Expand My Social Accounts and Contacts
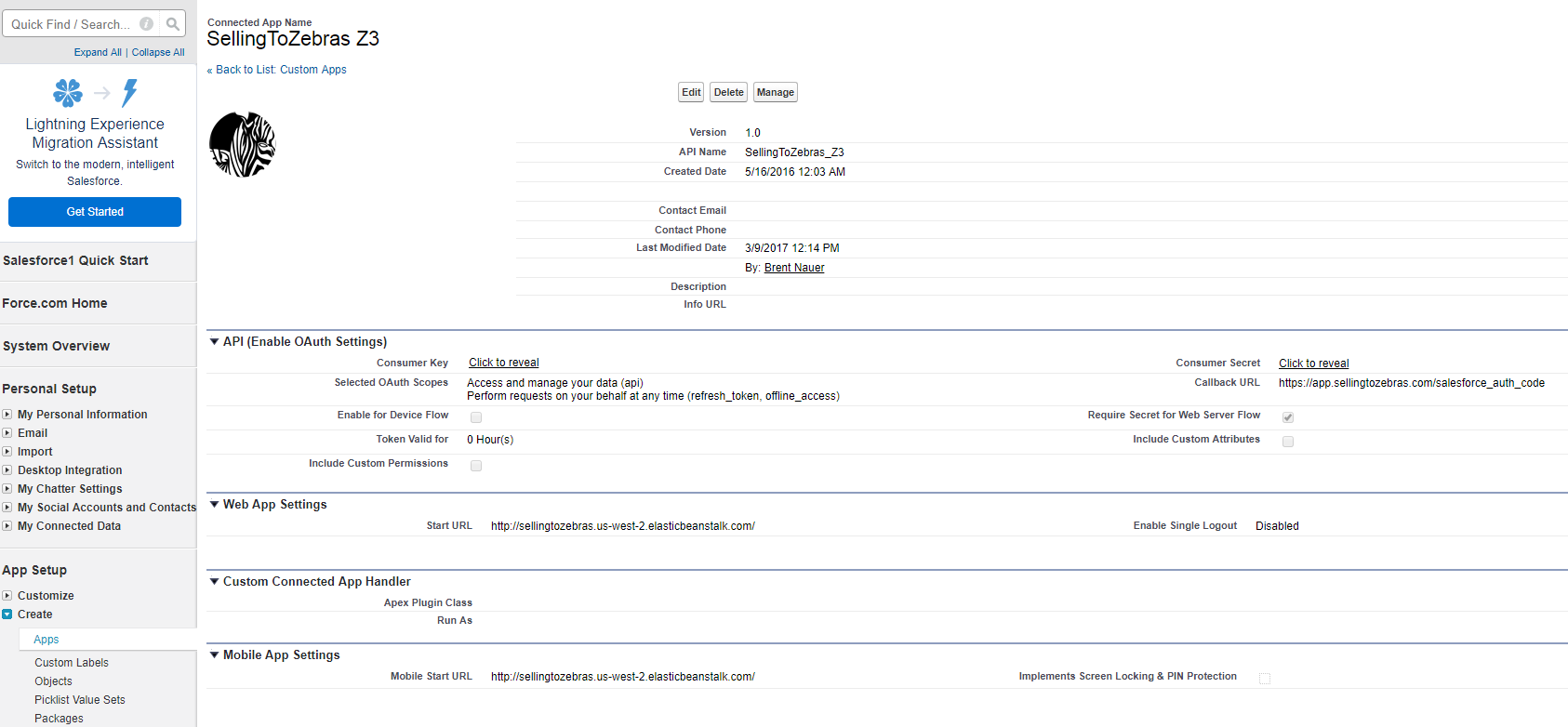Viewport: 1568px width, 727px height. click(x=7, y=508)
